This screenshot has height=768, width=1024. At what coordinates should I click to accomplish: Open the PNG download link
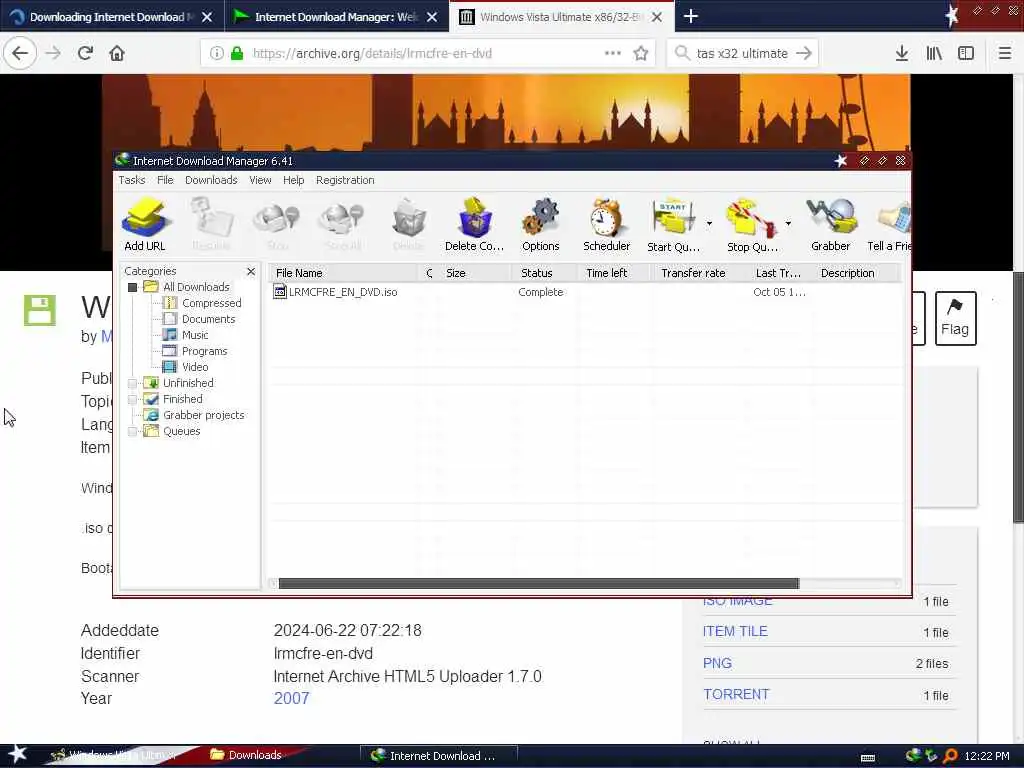tap(717, 663)
